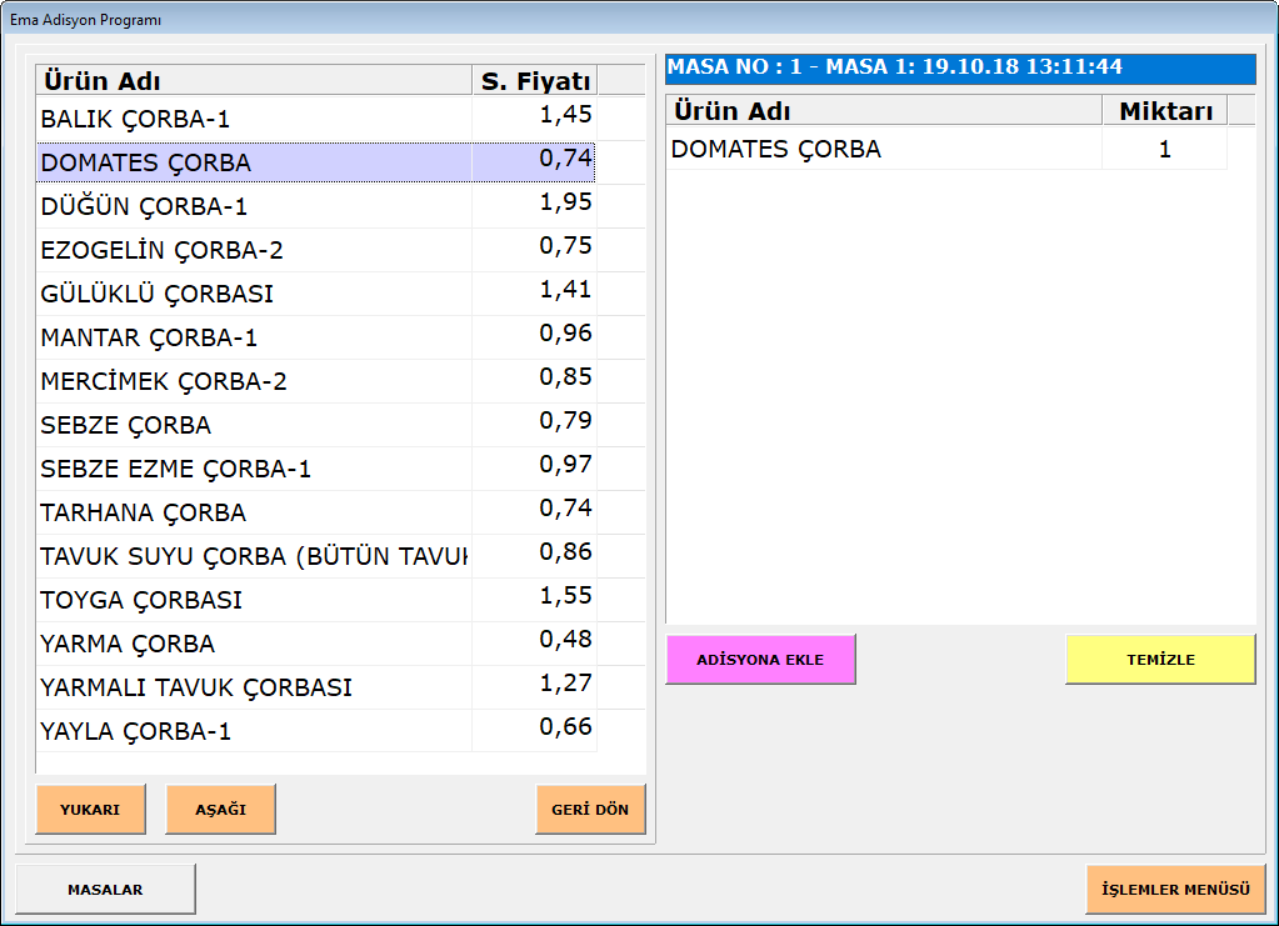Image resolution: width=1279 pixels, height=926 pixels.
Task: Click the product list Ürün Adı header
Action: pos(253,81)
